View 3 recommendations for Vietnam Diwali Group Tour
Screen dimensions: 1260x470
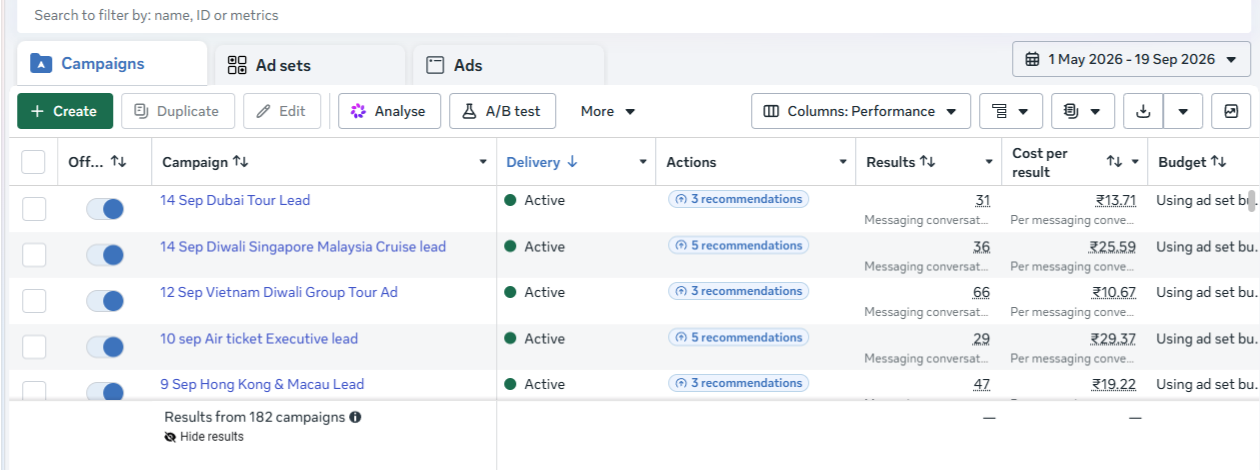point(738,291)
